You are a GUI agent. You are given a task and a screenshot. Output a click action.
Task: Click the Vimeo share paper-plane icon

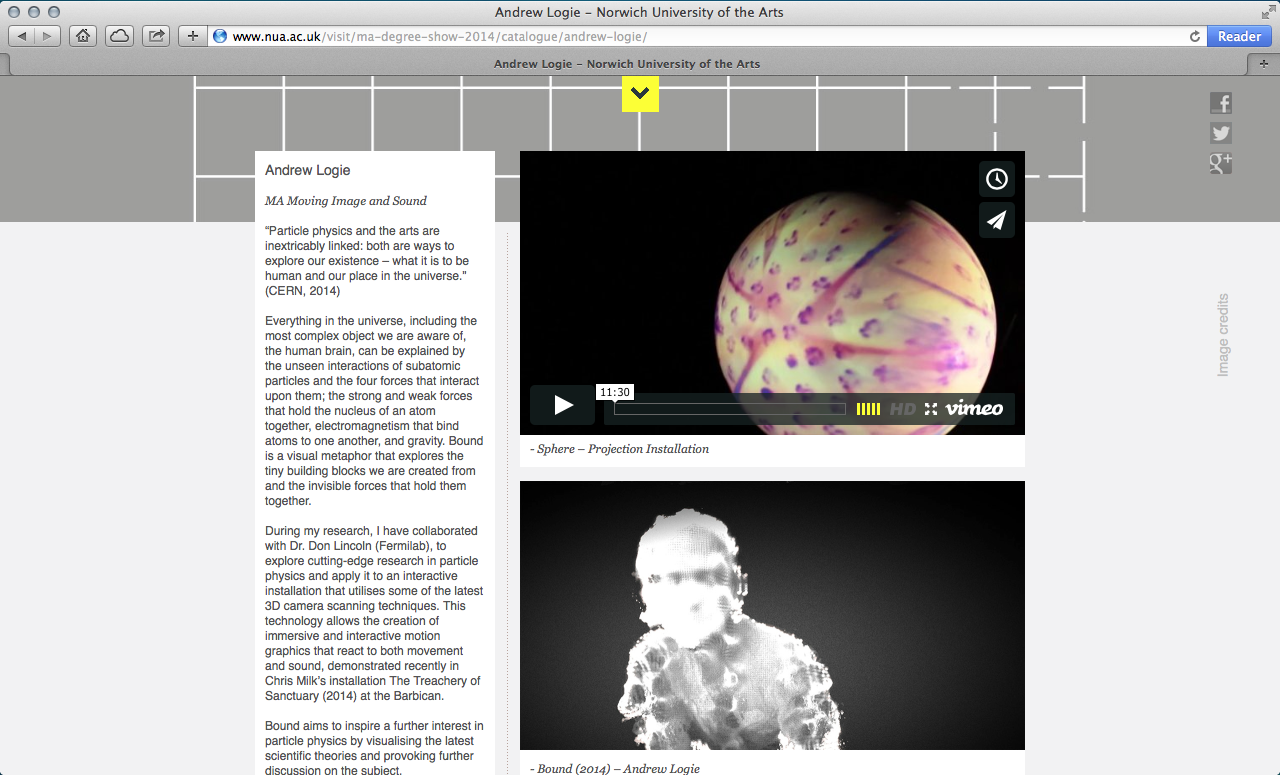coord(996,221)
